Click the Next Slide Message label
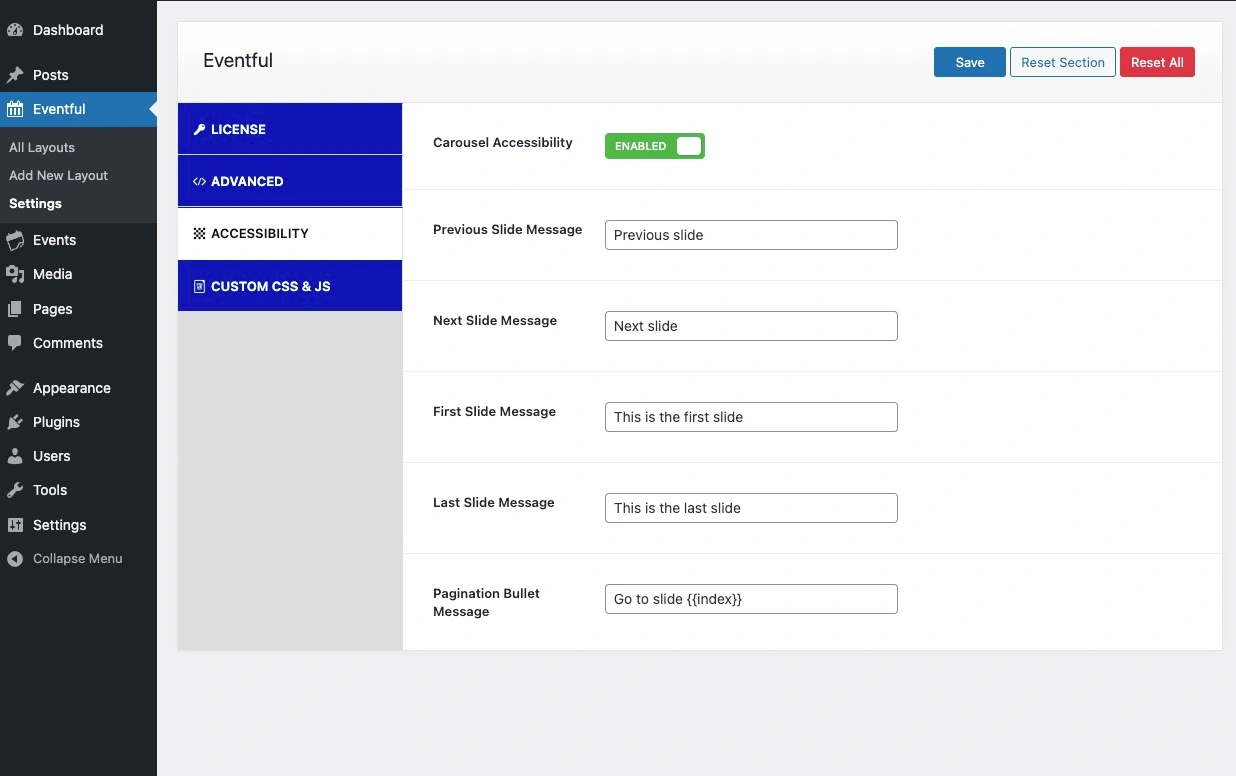This screenshot has height=776, width=1236. click(x=495, y=321)
